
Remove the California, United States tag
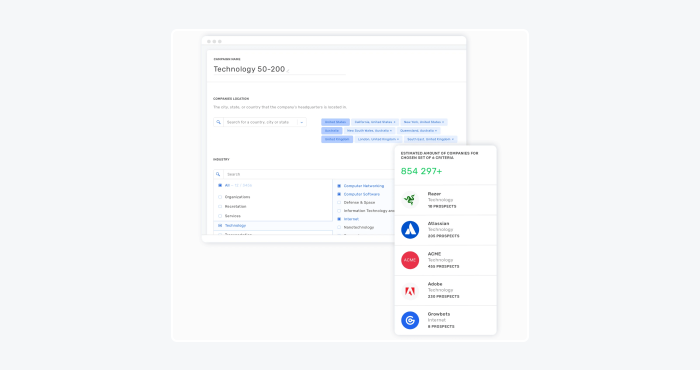pos(395,122)
